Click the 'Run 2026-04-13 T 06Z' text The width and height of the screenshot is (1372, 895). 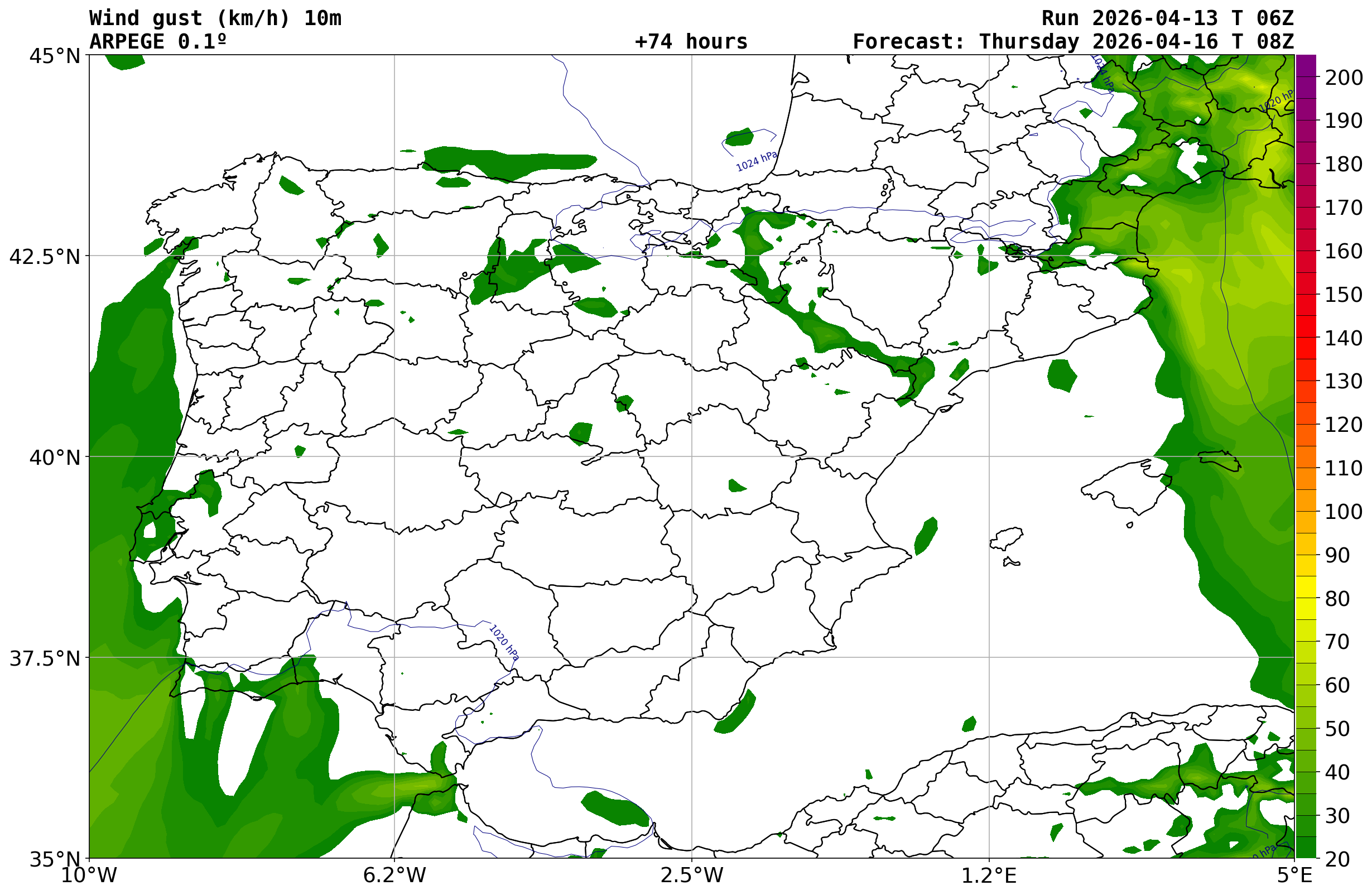(1167, 18)
